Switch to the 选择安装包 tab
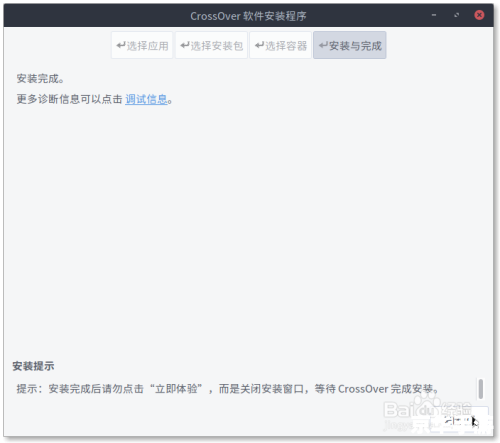 (x=211, y=45)
